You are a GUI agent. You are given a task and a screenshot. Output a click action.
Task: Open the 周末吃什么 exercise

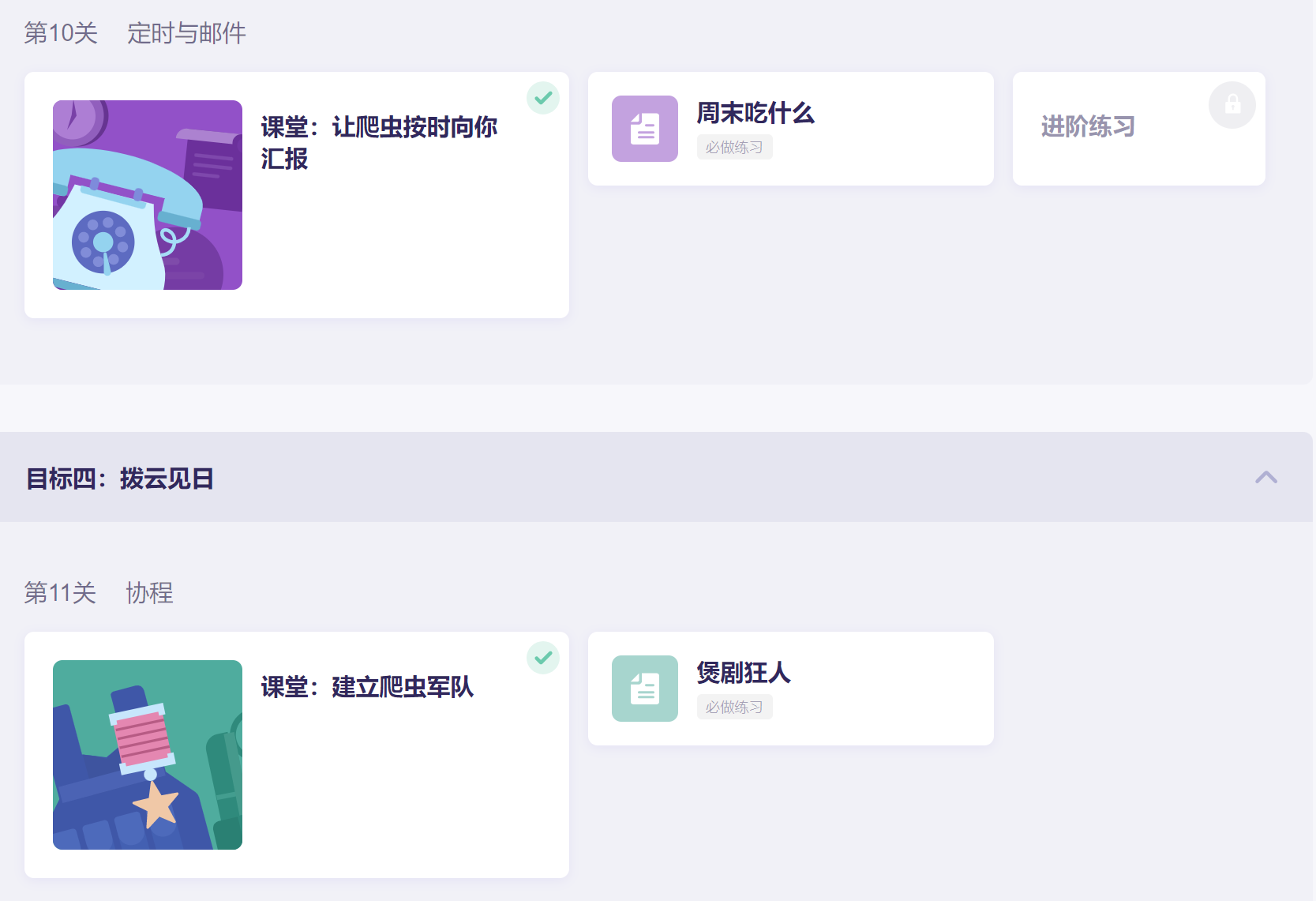790,129
